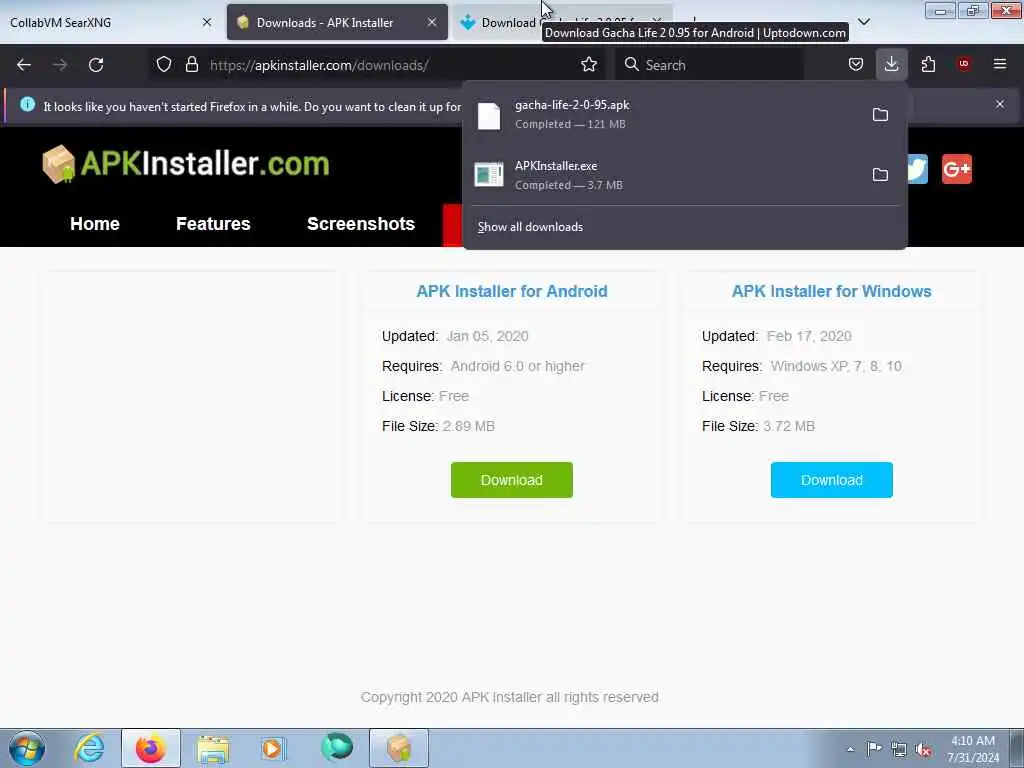Viewport: 1024px width, 768px height.
Task: Close the Downloads - APK Installer tab
Action: 432,22
